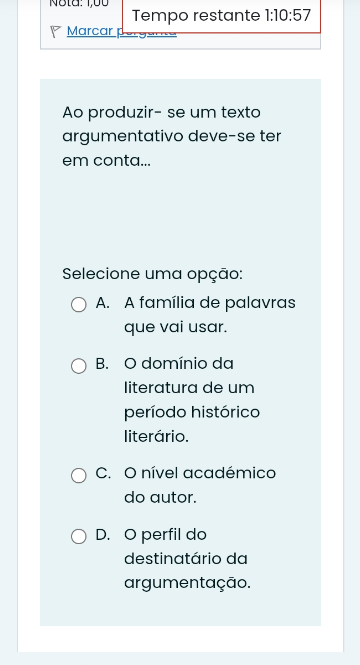Click the remaining time value 1:10:57

[x=288, y=16]
